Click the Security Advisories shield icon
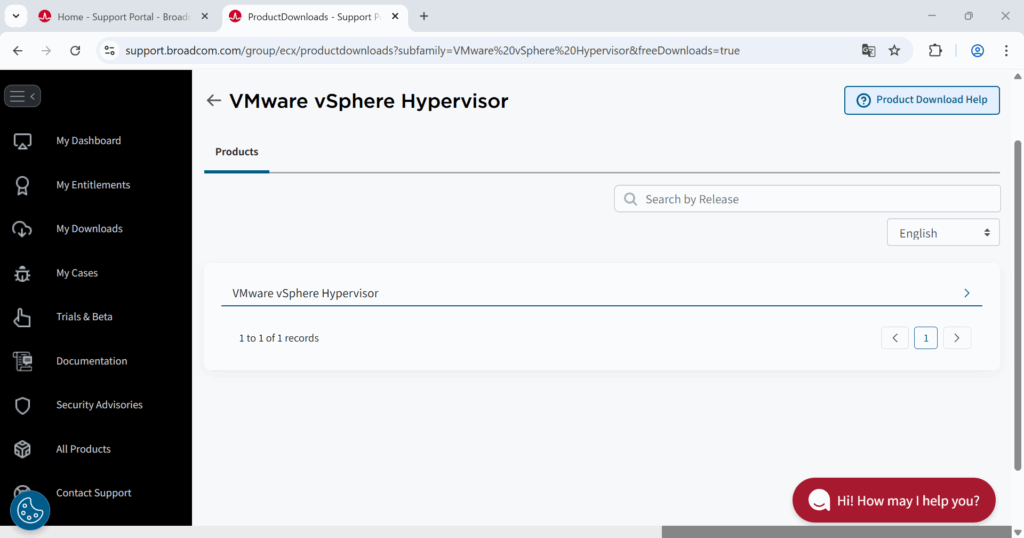 click(x=22, y=405)
